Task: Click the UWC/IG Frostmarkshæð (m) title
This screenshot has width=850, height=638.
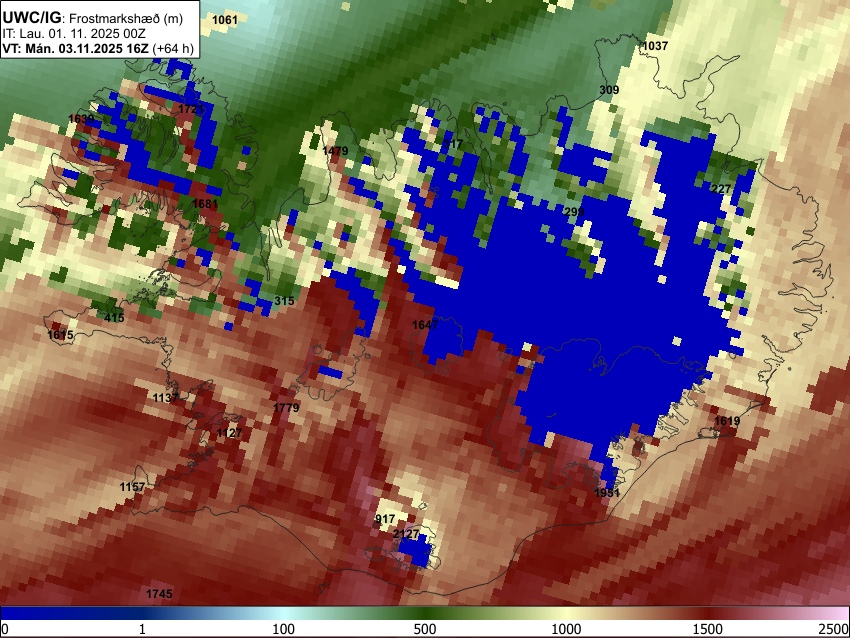Action: point(93,18)
